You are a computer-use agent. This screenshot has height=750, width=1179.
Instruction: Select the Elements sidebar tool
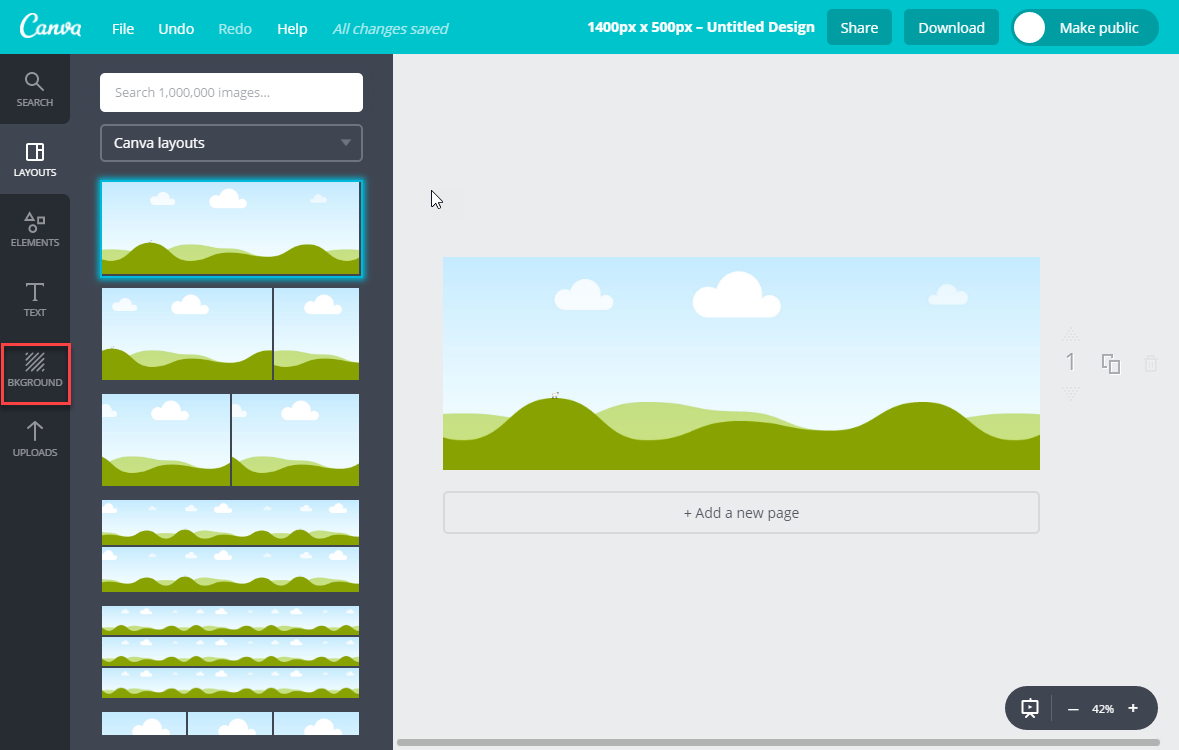tap(35, 229)
